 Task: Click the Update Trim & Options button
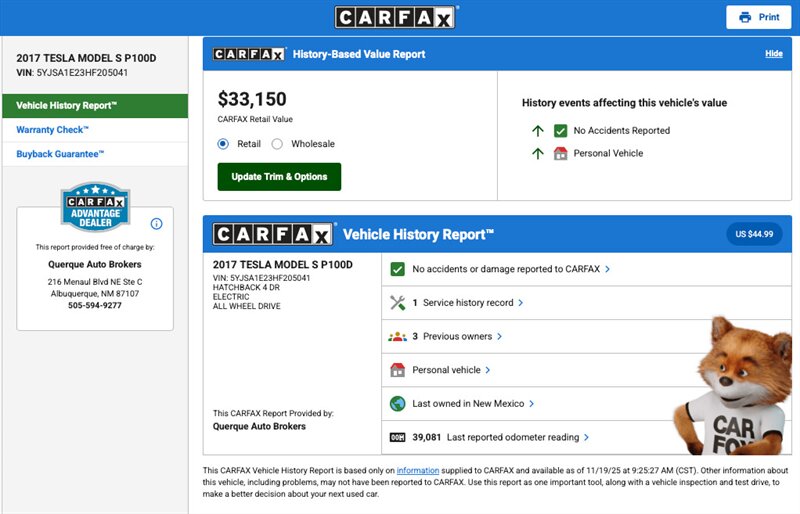pyautogui.click(x=279, y=177)
